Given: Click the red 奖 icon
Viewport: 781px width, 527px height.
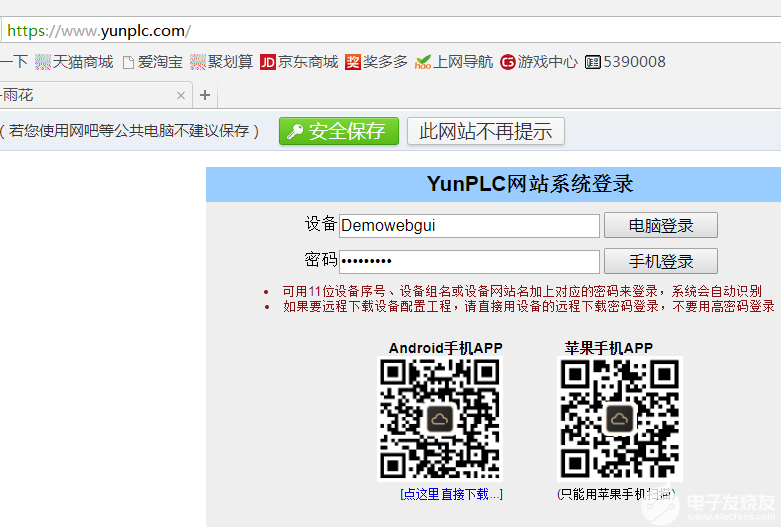Looking at the screenshot, I should pos(353,62).
